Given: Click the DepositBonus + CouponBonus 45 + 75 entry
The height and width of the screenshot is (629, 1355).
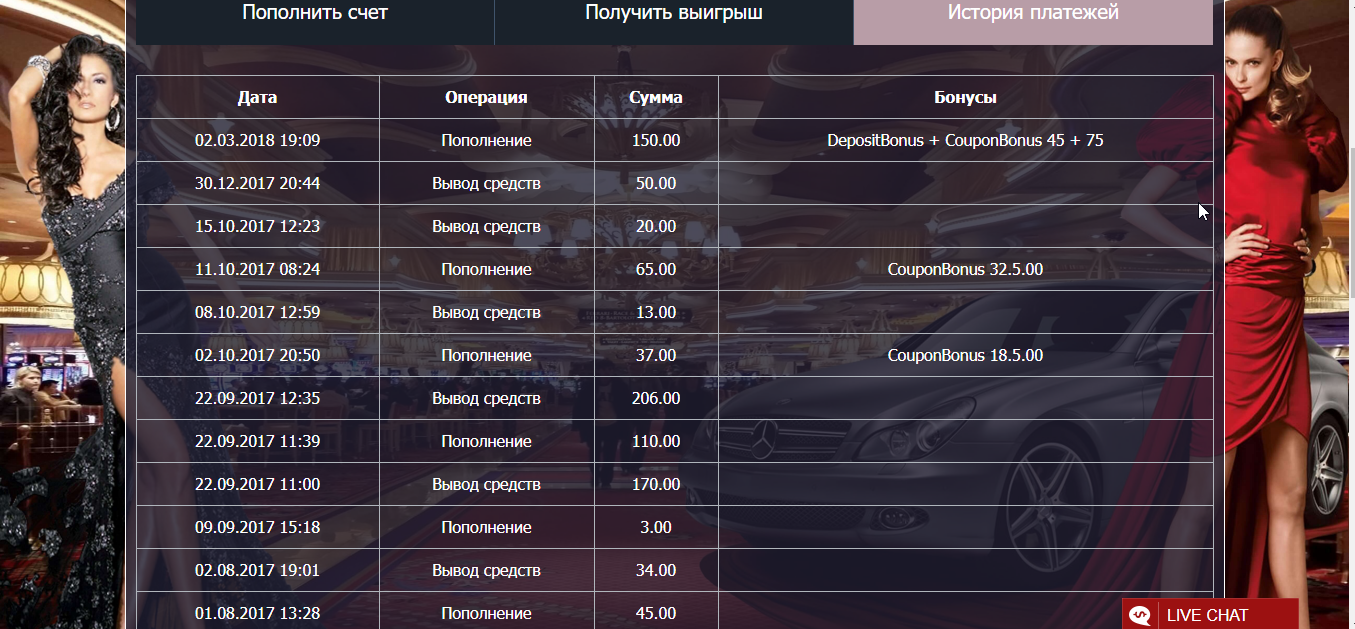Looking at the screenshot, I should coord(965,140).
